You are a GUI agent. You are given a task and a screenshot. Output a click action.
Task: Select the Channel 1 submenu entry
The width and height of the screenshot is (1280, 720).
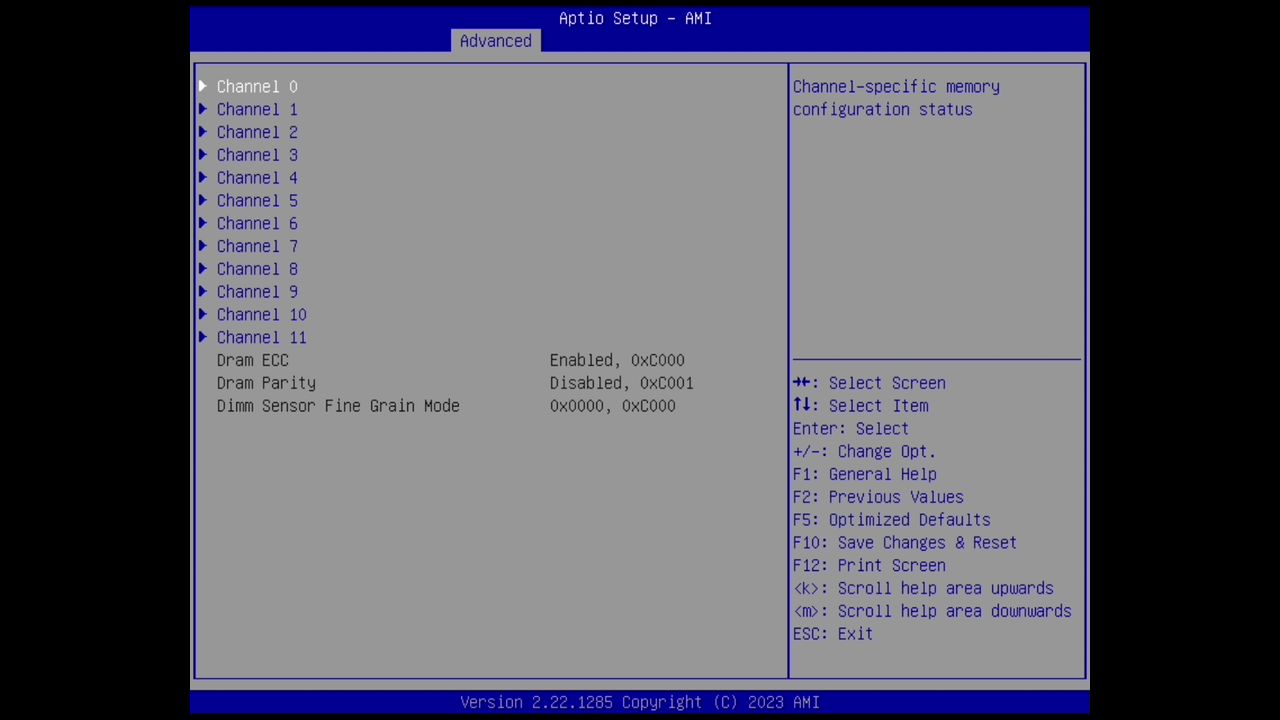click(257, 110)
